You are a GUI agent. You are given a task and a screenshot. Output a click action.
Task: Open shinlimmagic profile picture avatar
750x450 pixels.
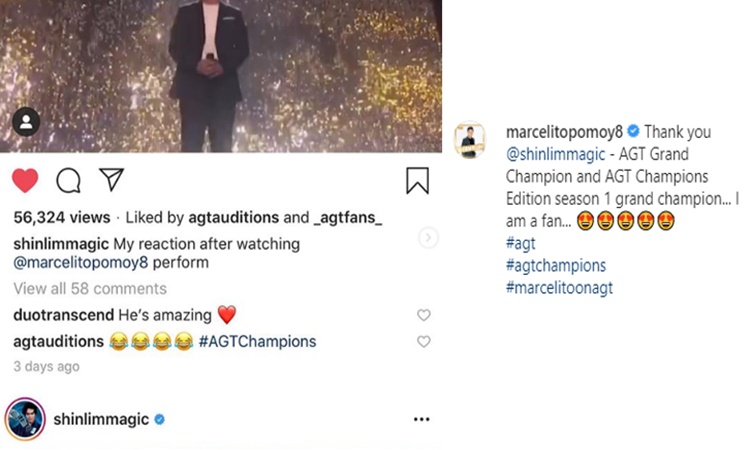pyautogui.click(x=26, y=419)
